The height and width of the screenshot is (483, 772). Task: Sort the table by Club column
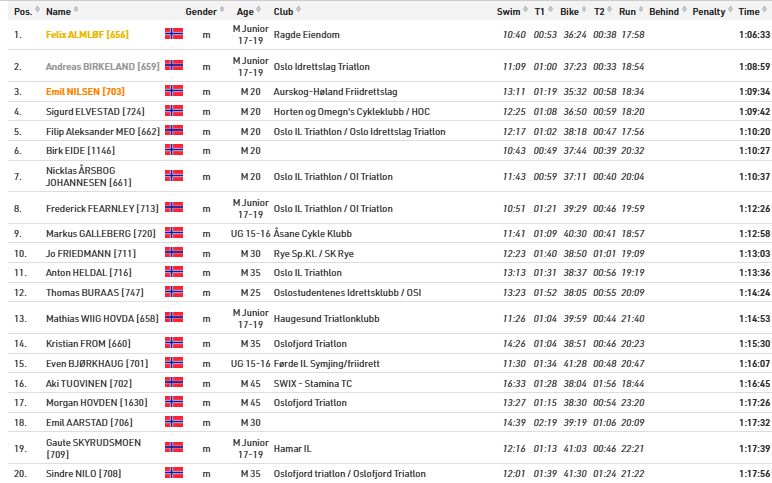coord(283,11)
